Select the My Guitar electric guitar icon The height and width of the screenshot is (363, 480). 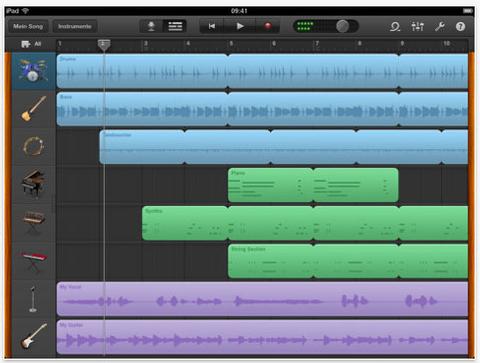(x=33, y=336)
